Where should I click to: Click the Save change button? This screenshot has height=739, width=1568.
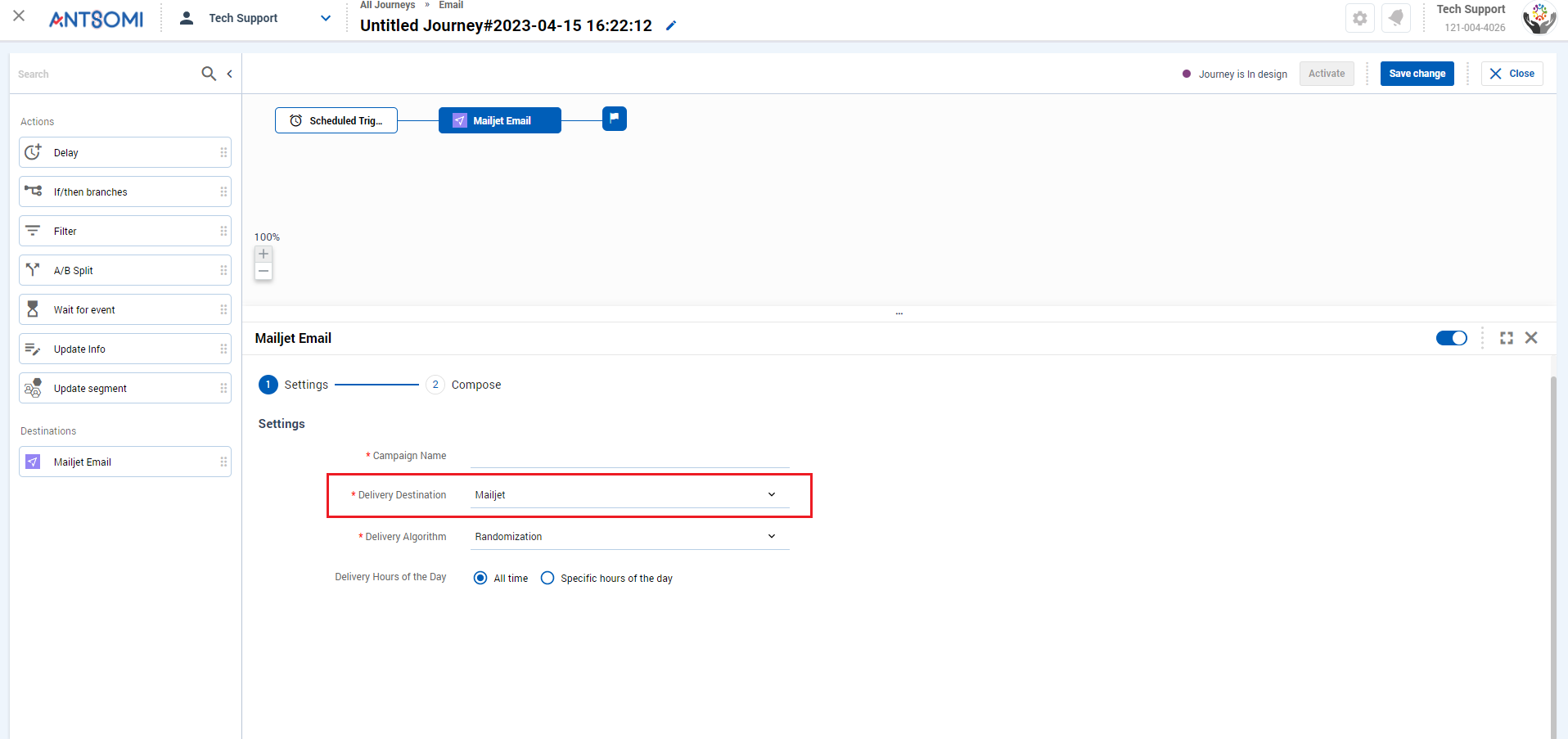click(x=1417, y=74)
